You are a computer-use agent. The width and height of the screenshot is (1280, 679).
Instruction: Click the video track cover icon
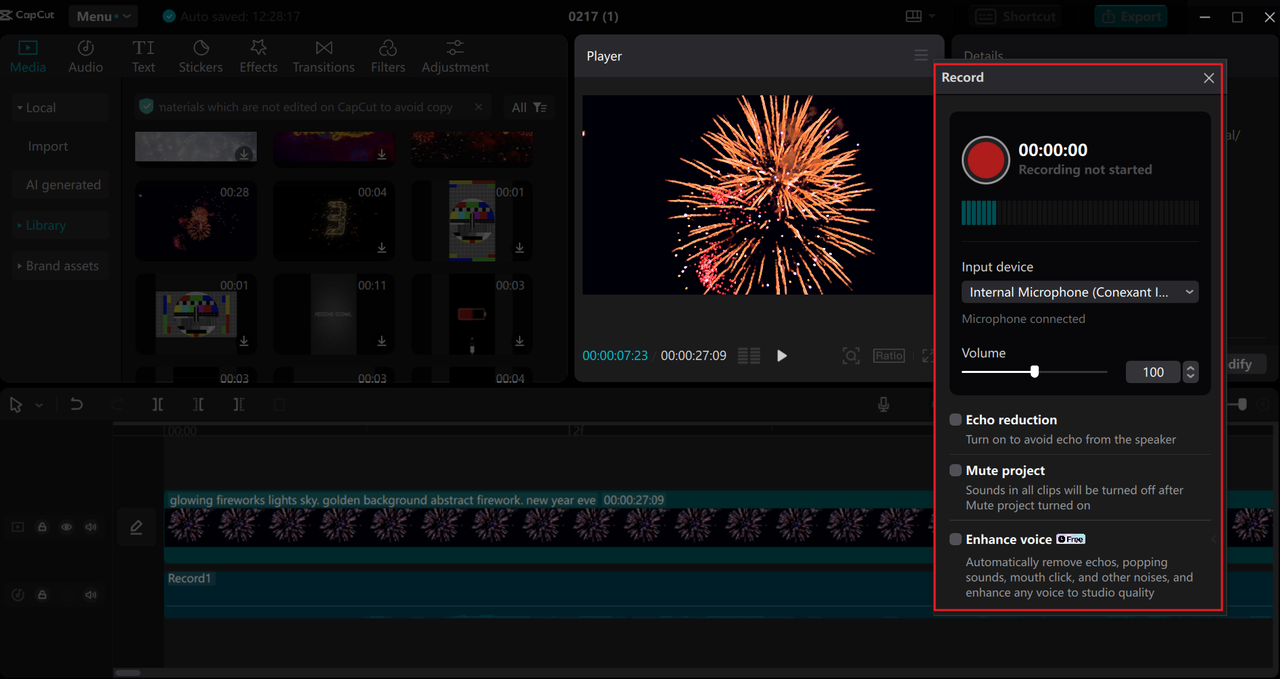pyautogui.click(x=17, y=527)
